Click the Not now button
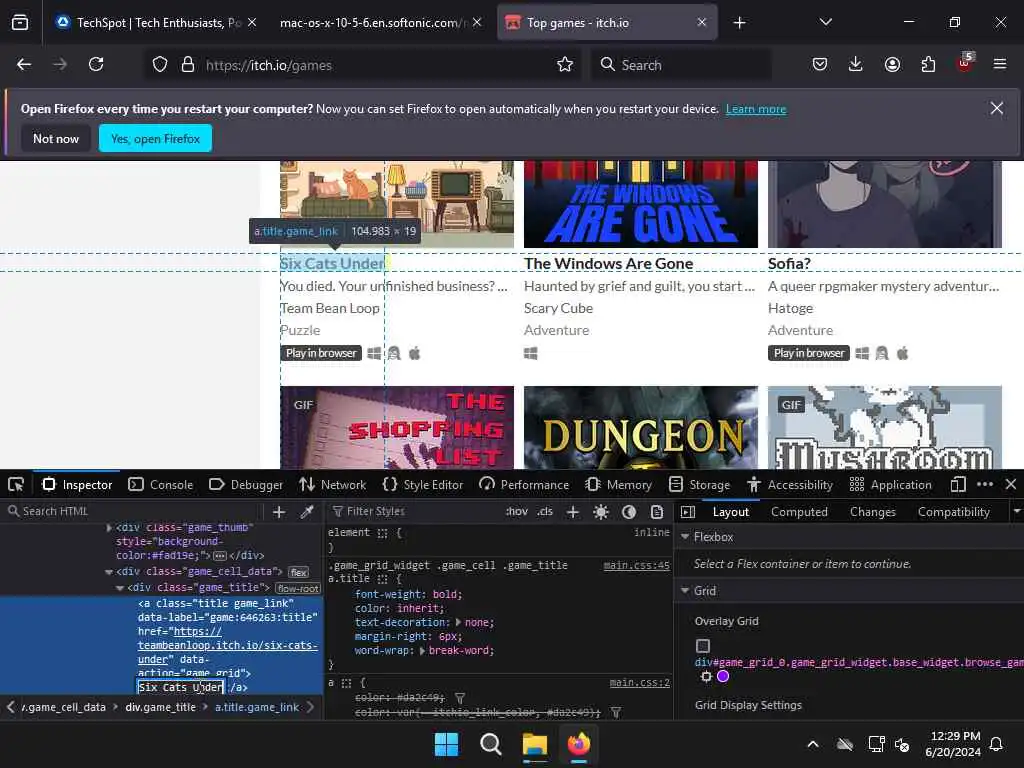Image resolution: width=1024 pixels, height=768 pixels. point(56,138)
